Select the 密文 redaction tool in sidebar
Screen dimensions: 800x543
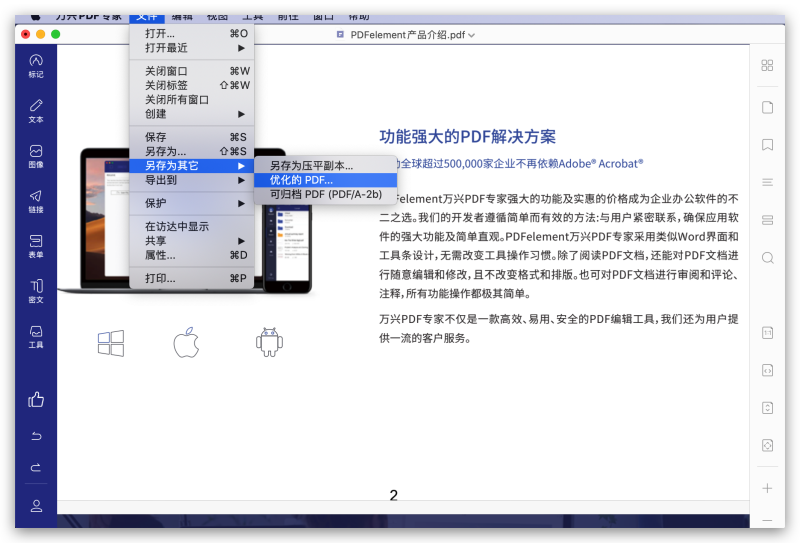click(36, 291)
